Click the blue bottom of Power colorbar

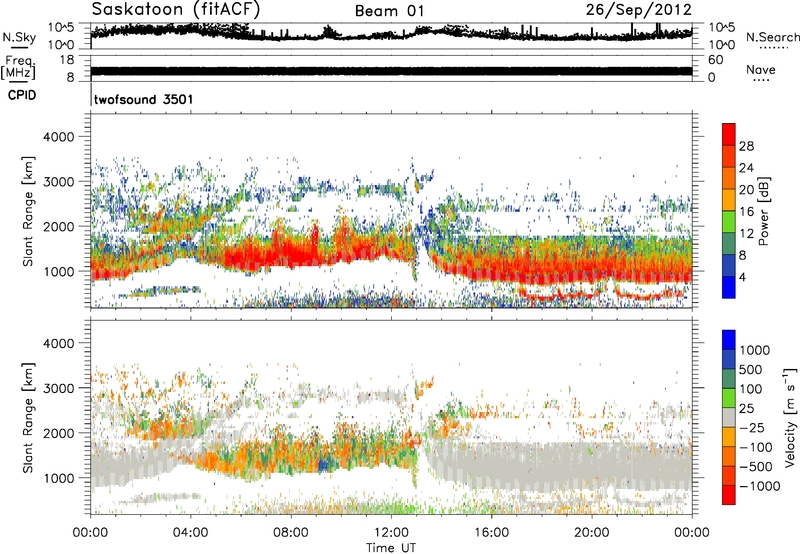729,287
